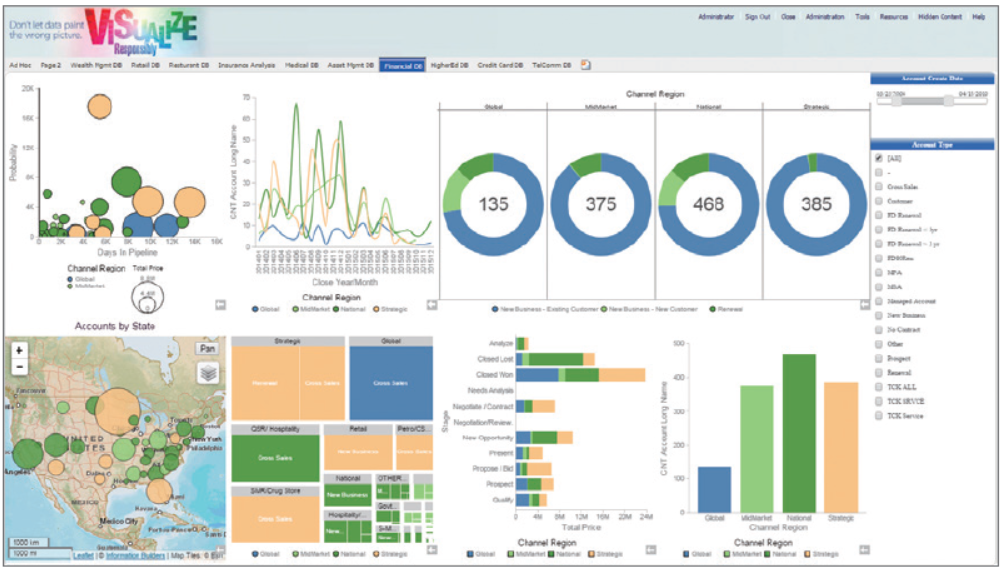The width and height of the screenshot is (1004, 571).
Task: Click the arrow icon below the treemap
Action: 431,549
